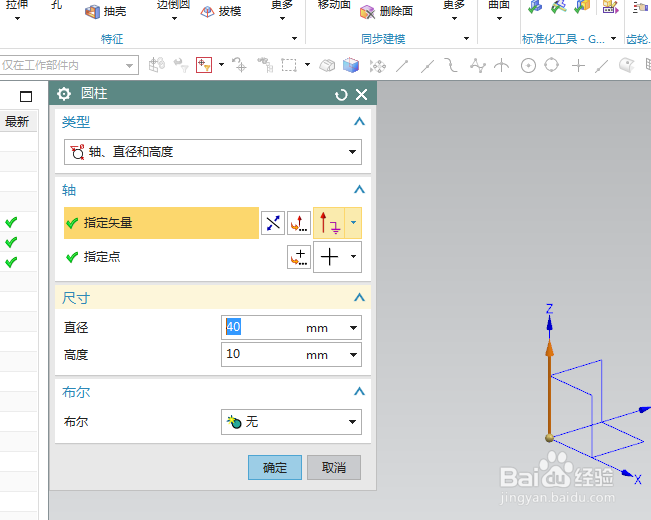Open the 直径 mm unit dropdown
The width and height of the screenshot is (651, 520).
(x=353, y=328)
